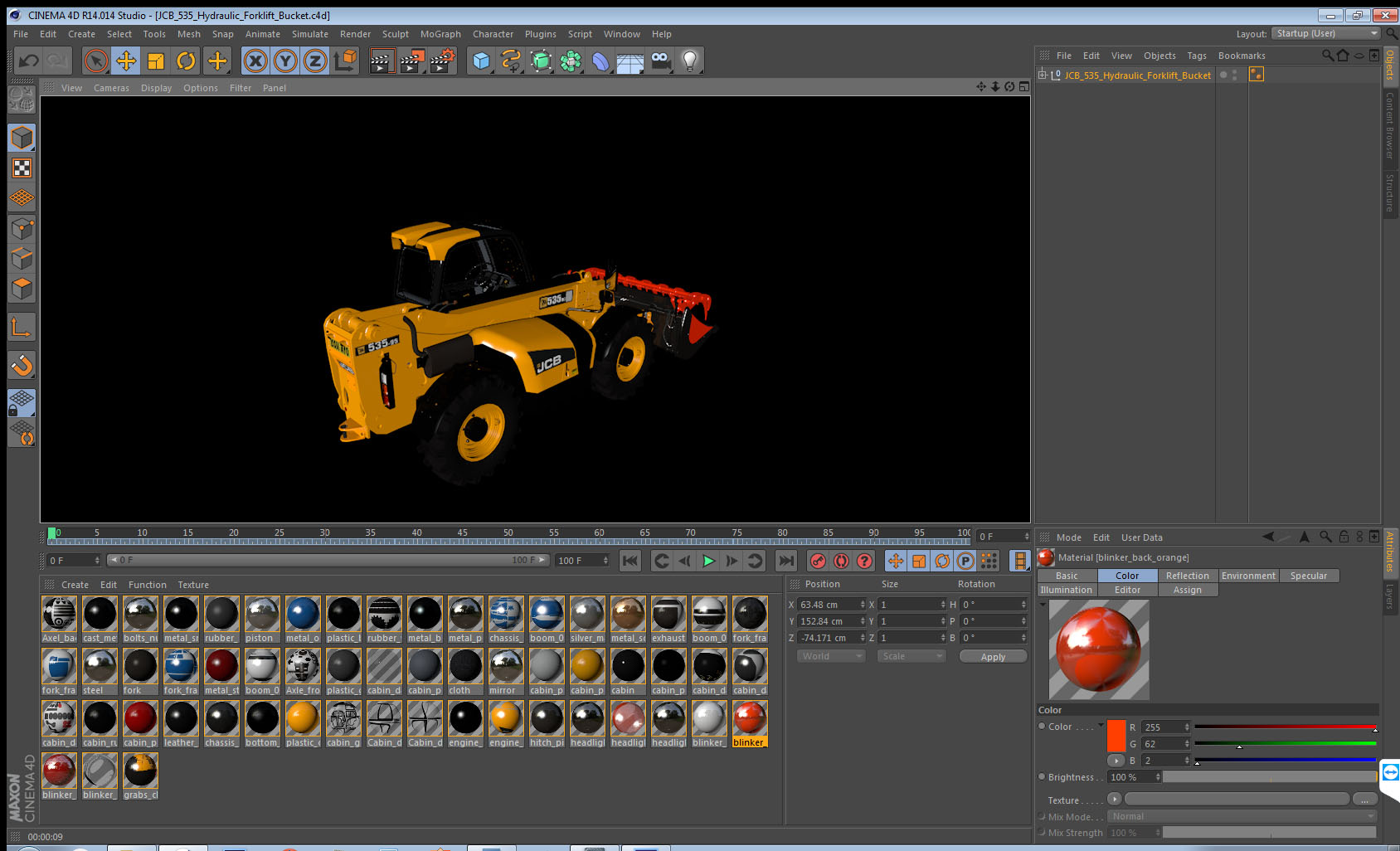Add an Array modeling object
The width and height of the screenshot is (1400, 851).
[x=571, y=61]
